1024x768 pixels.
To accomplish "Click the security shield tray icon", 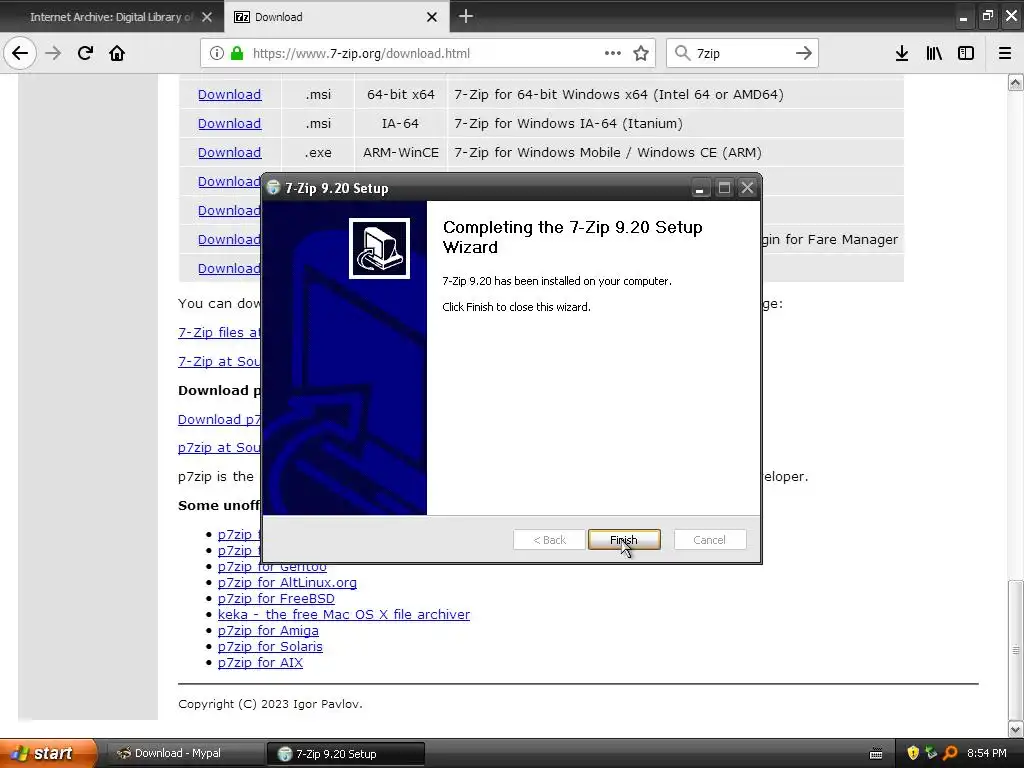I will click(x=913, y=753).
